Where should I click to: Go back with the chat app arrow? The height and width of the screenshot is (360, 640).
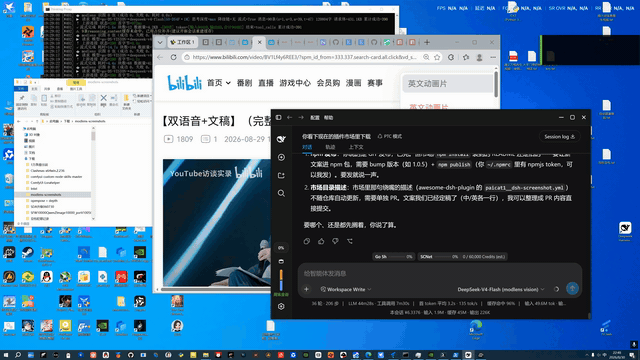[x=289, y=118]
